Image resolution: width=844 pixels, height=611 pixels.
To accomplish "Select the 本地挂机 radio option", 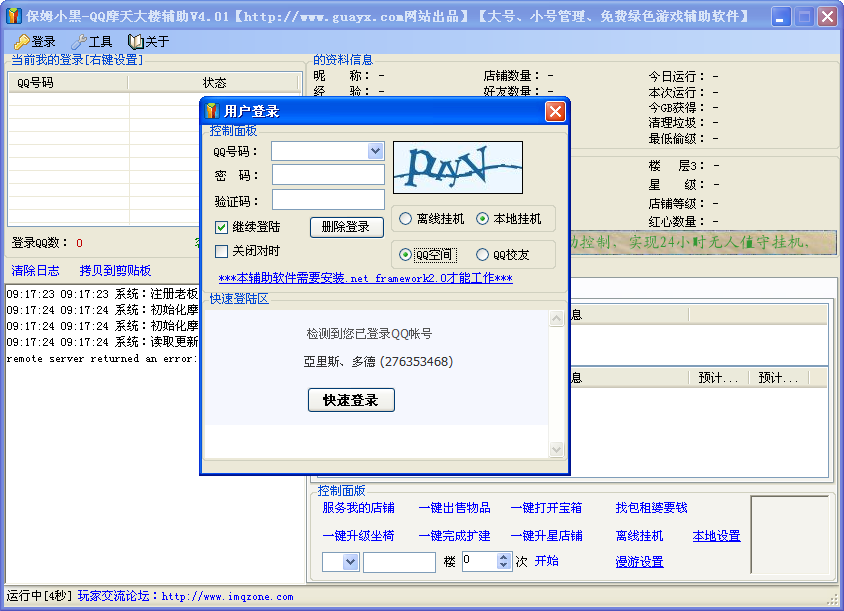I will (482, 219).
